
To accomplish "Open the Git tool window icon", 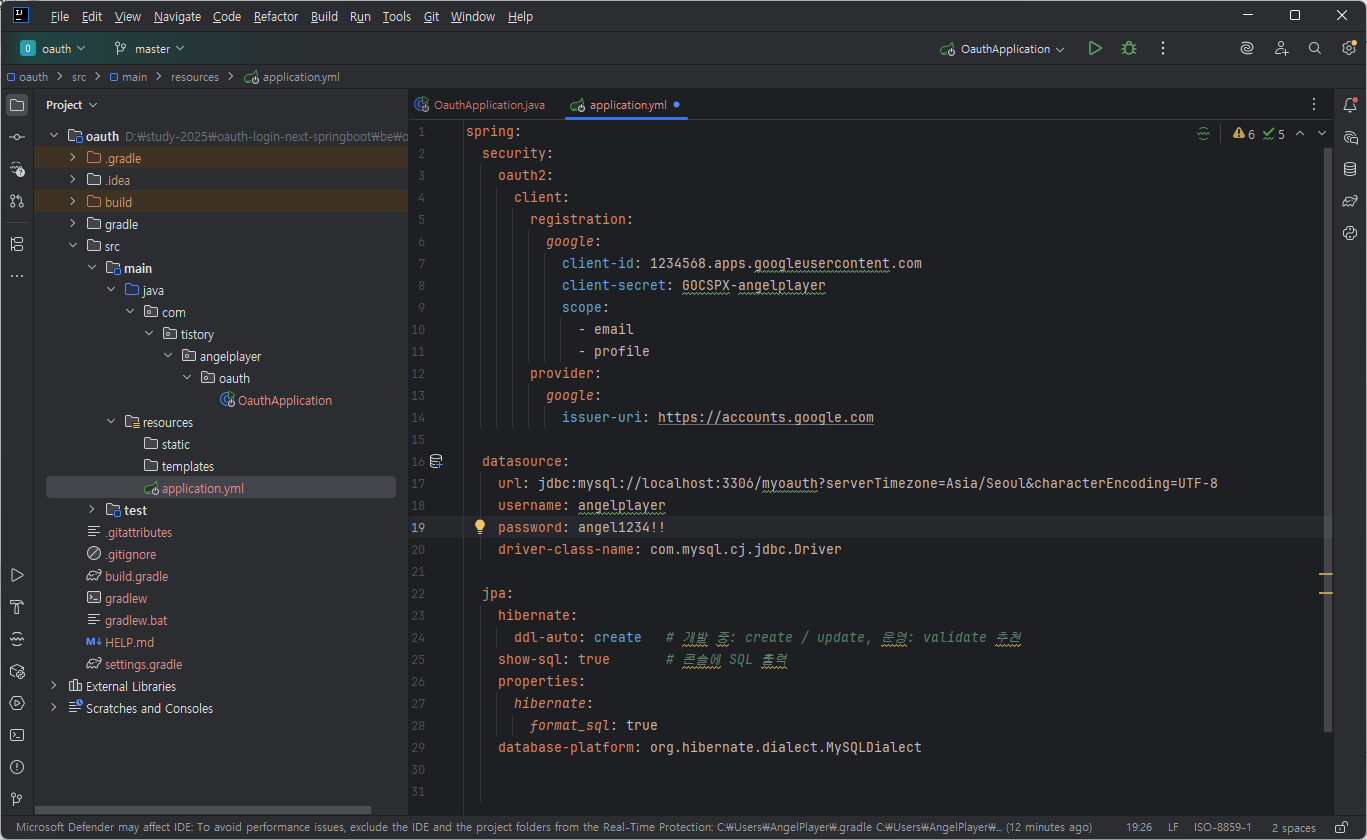I will pos(17,799).
